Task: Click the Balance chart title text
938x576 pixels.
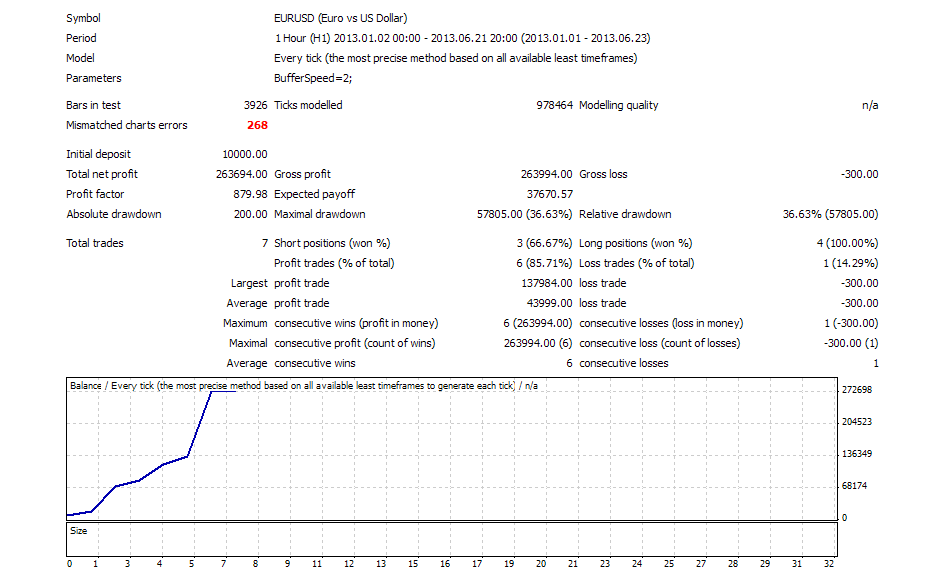Action: (x=302, y=386)
